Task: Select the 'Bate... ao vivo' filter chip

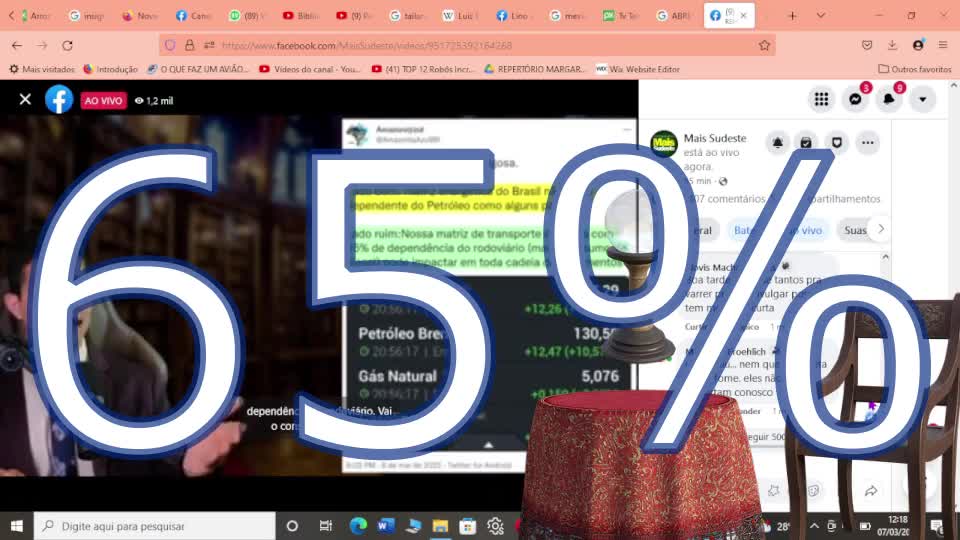Action: coord(778,230)
